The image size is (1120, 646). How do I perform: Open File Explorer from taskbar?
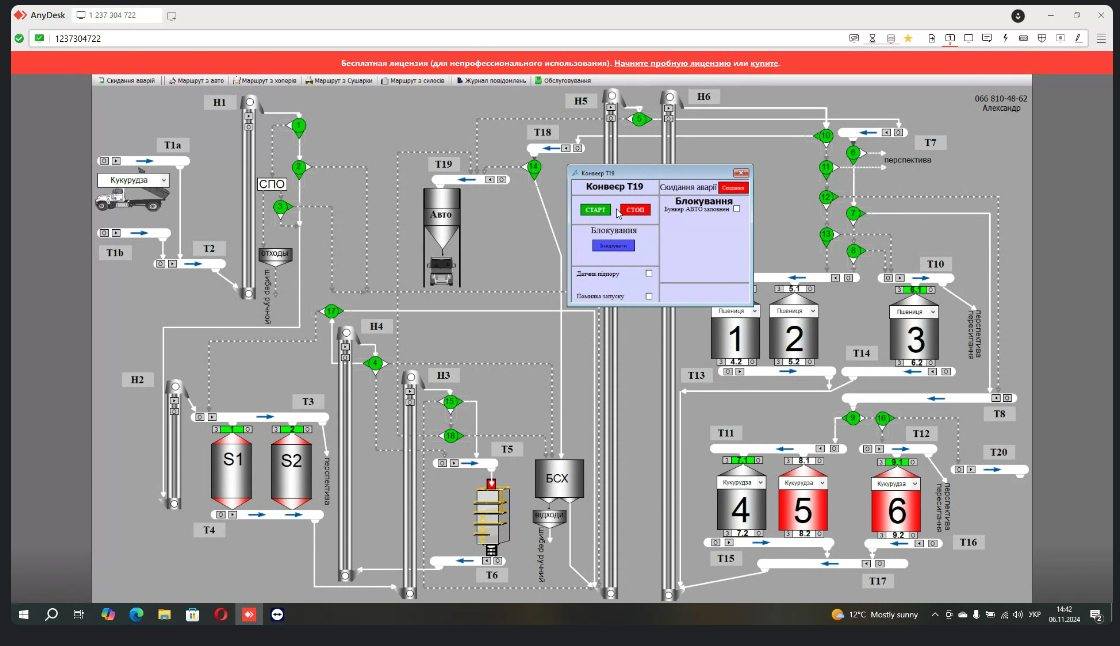point(164,615)
